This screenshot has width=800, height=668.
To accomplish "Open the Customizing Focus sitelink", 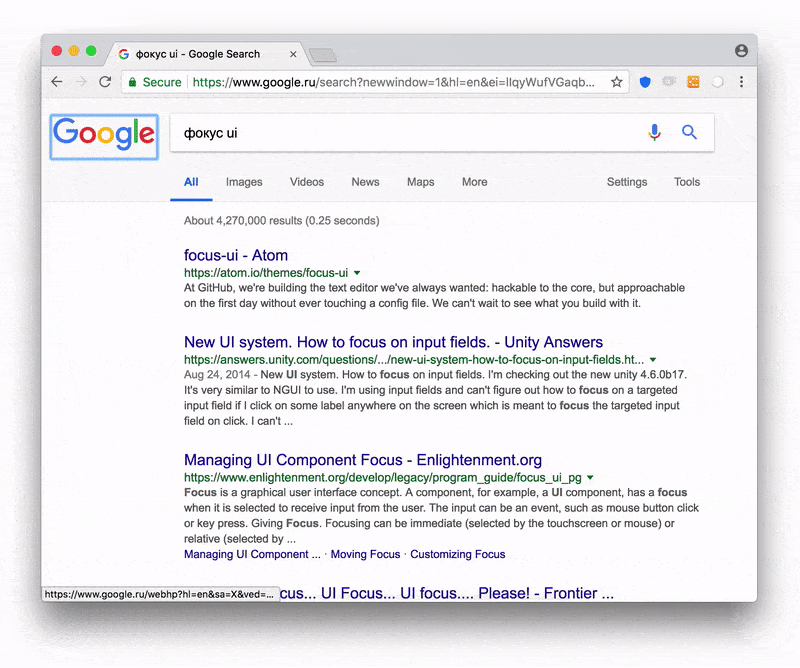I will click(458, 554).
